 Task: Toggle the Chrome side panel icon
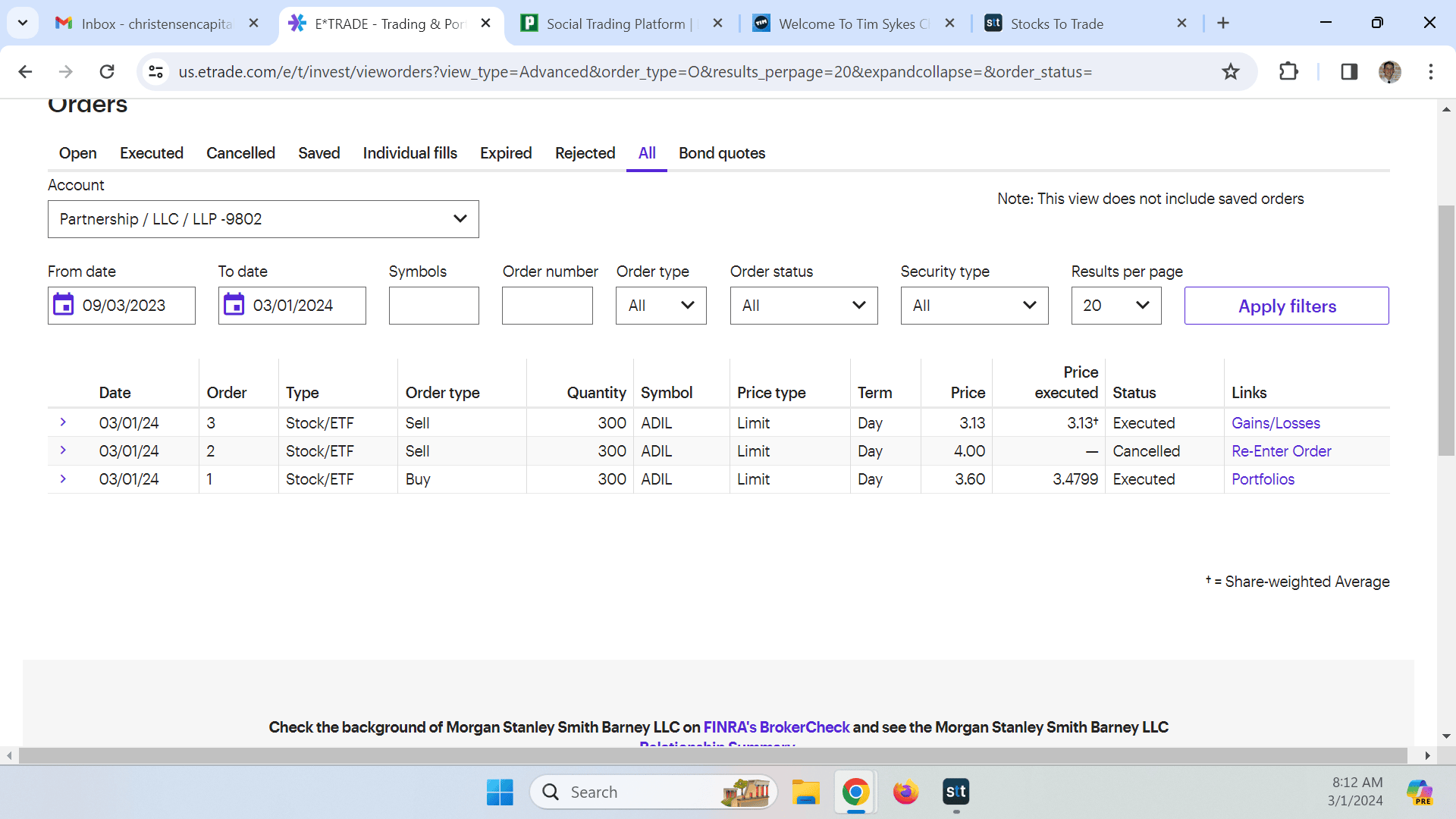(x=1348, y=72)
